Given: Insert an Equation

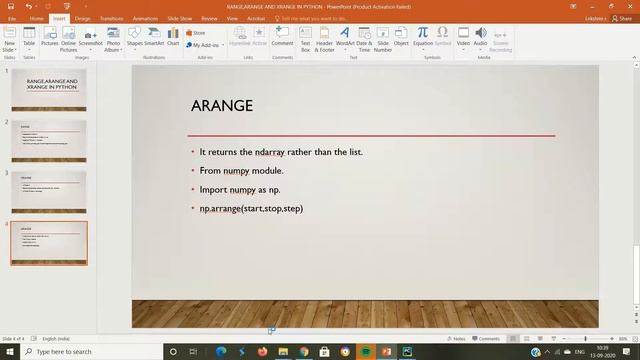Looking at the screenshot, I should pyautogui.click(x=423, y=39).
